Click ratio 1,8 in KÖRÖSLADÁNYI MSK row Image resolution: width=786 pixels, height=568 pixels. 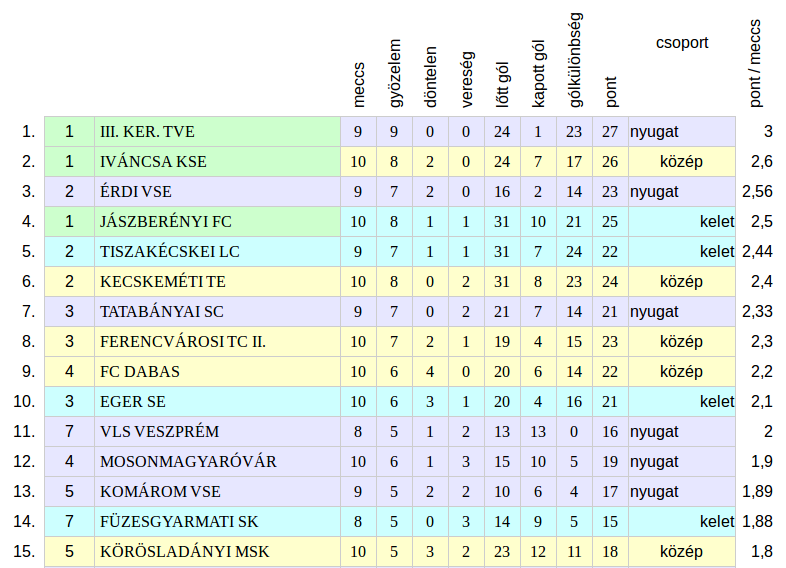click(x=761, y=551)
